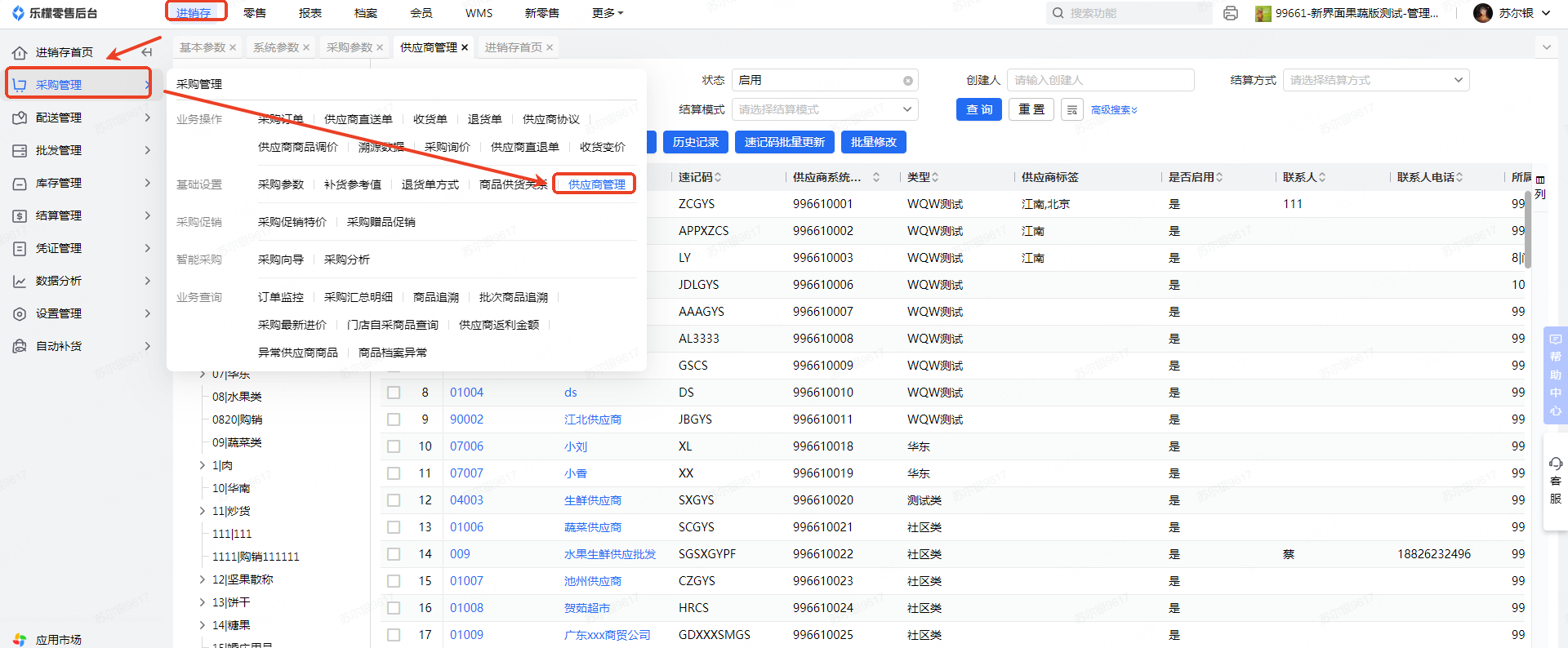The height and width of the screenshot is (648, 1568).
Task: Switch to the 系统参数 tab
Action: 276,47
